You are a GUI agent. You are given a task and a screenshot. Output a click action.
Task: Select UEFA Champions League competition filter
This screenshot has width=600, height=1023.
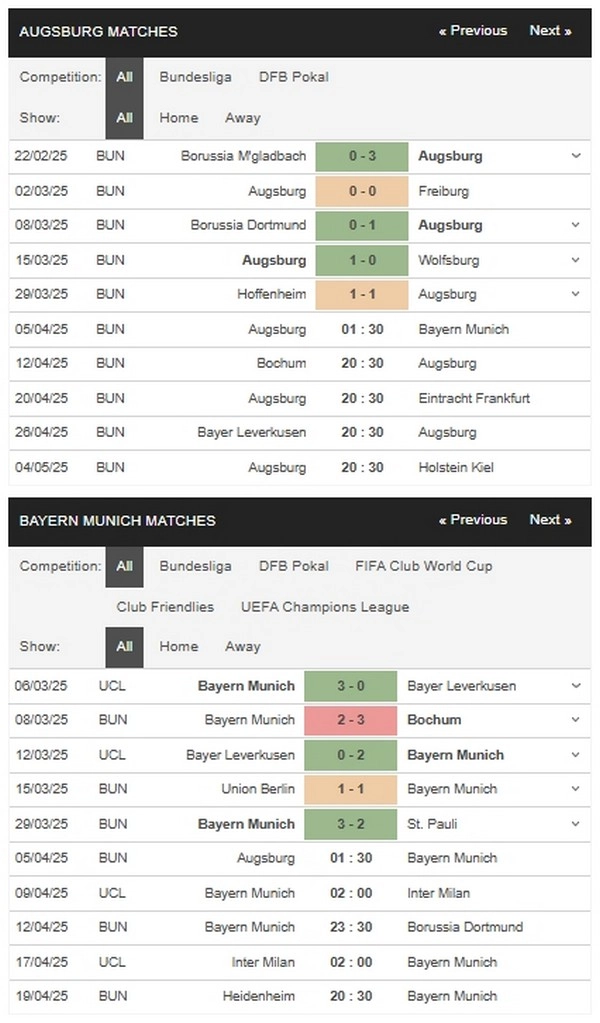point(325,607)
